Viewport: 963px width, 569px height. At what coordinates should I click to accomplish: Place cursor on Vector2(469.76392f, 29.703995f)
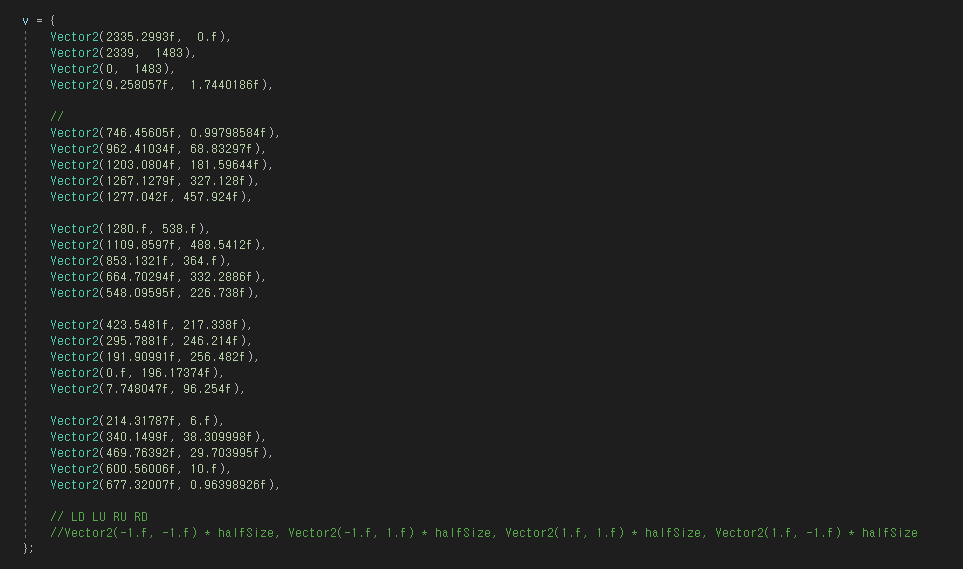tap(161, 453)
